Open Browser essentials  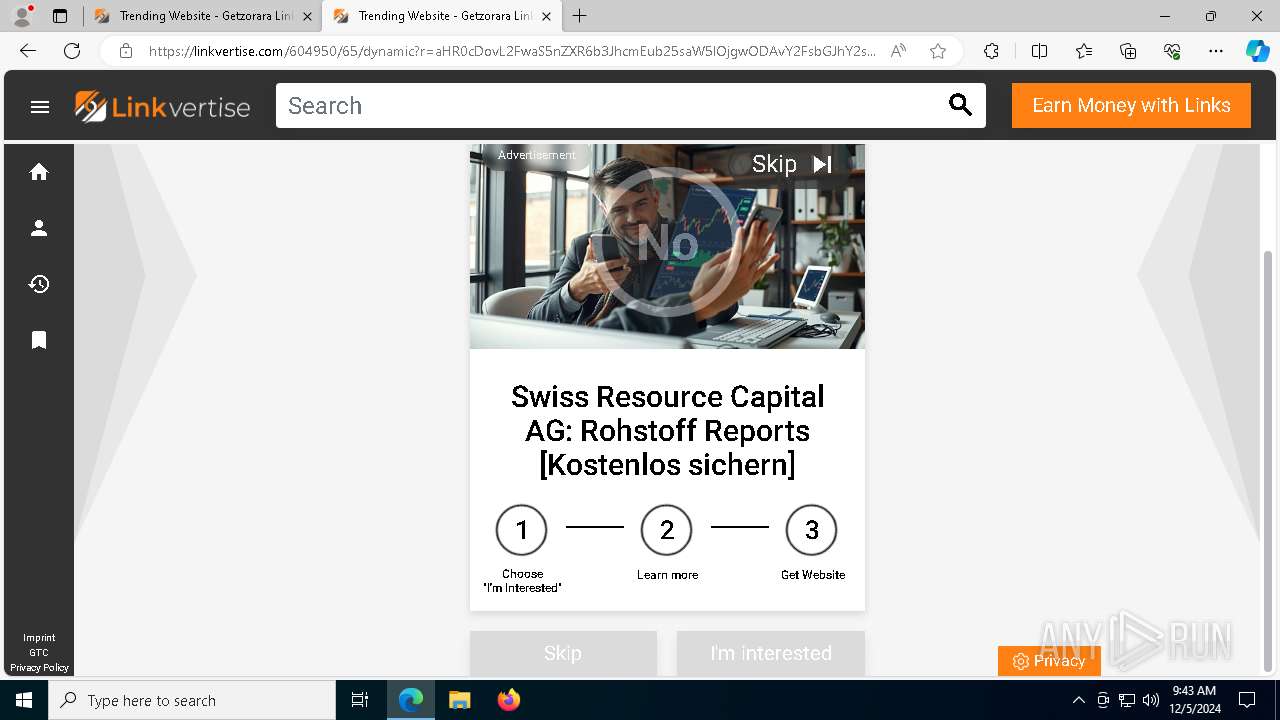pyautogui.click(x=1172, y=51)
